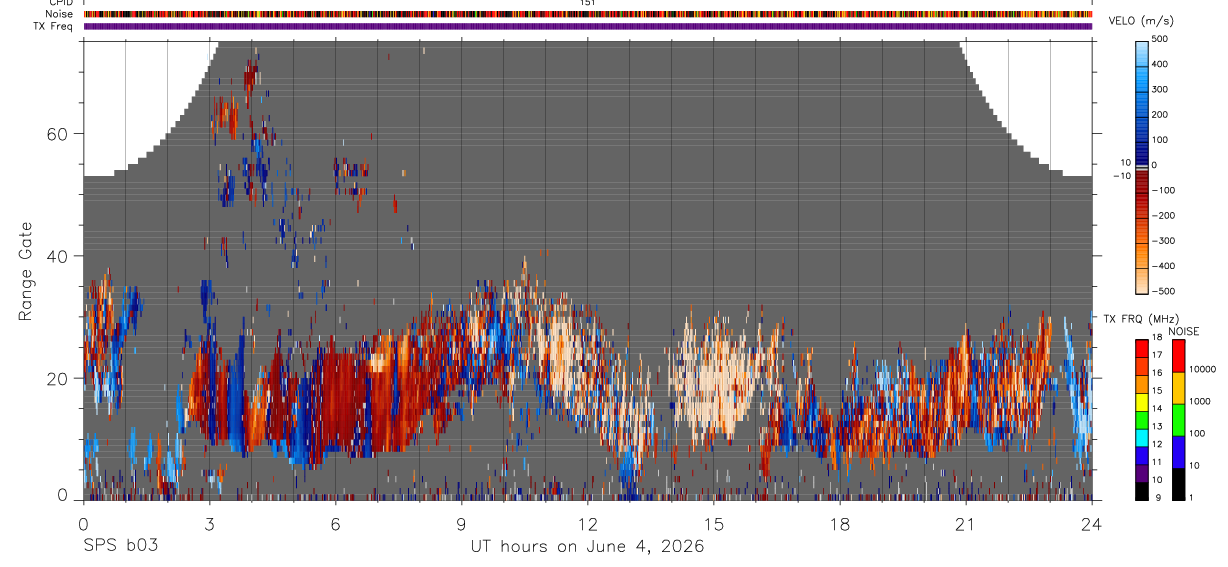
Task: Click the '15' TX frequency scale label
Action: coord(1159,391)
